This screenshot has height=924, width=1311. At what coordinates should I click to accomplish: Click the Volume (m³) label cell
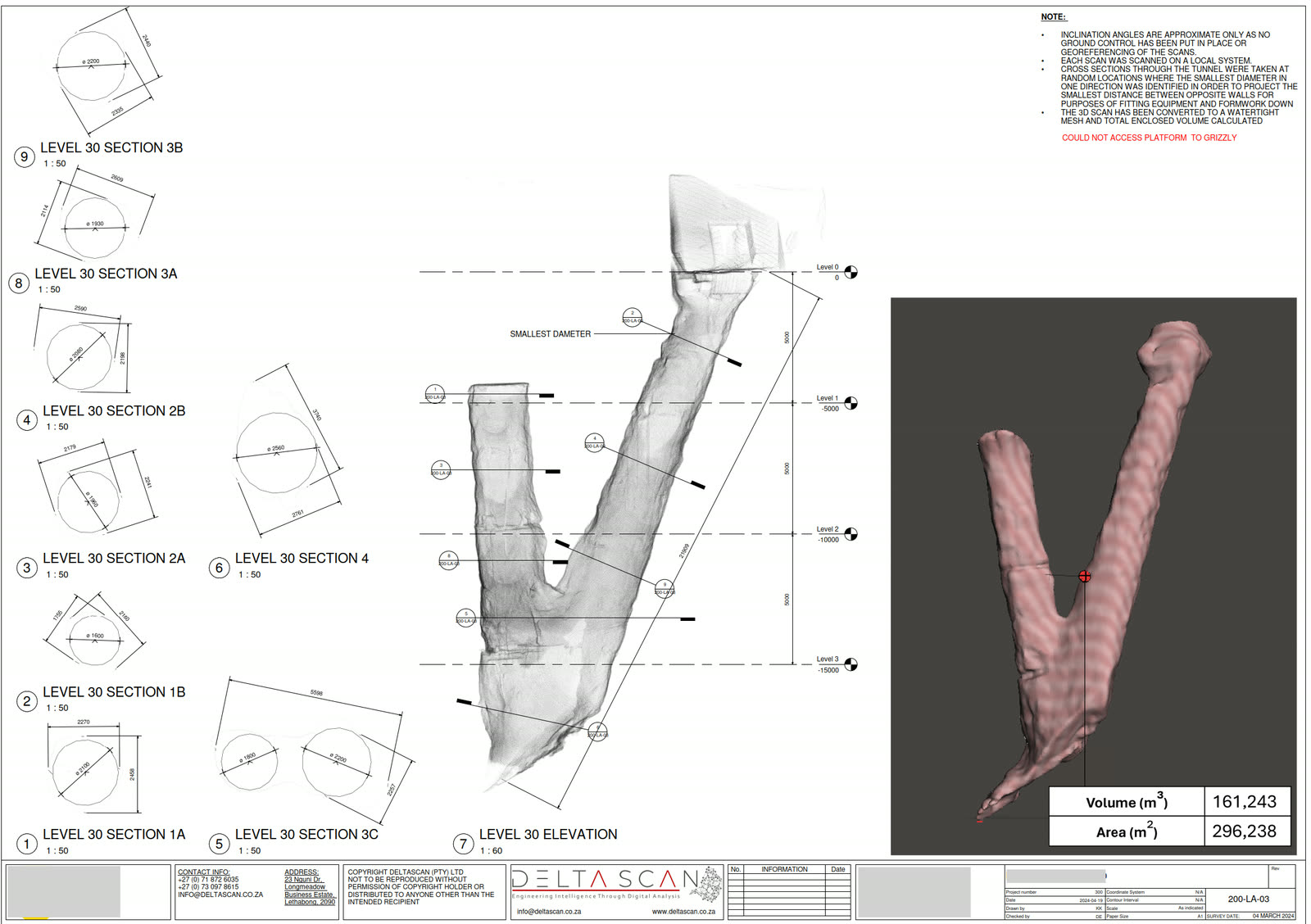[x=1127, y=802]
